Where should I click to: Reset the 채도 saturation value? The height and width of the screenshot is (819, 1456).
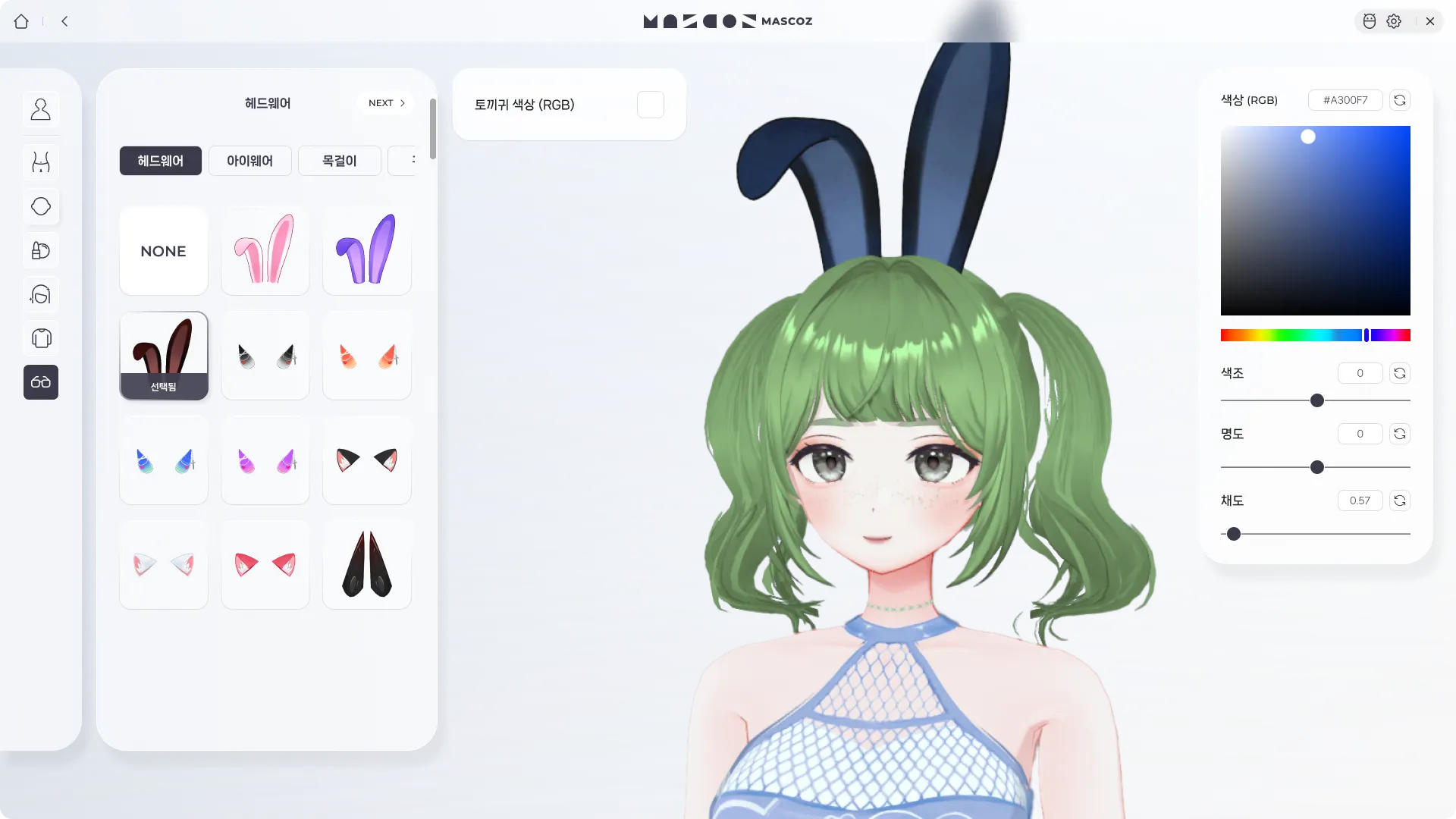tap(1400, 500)
